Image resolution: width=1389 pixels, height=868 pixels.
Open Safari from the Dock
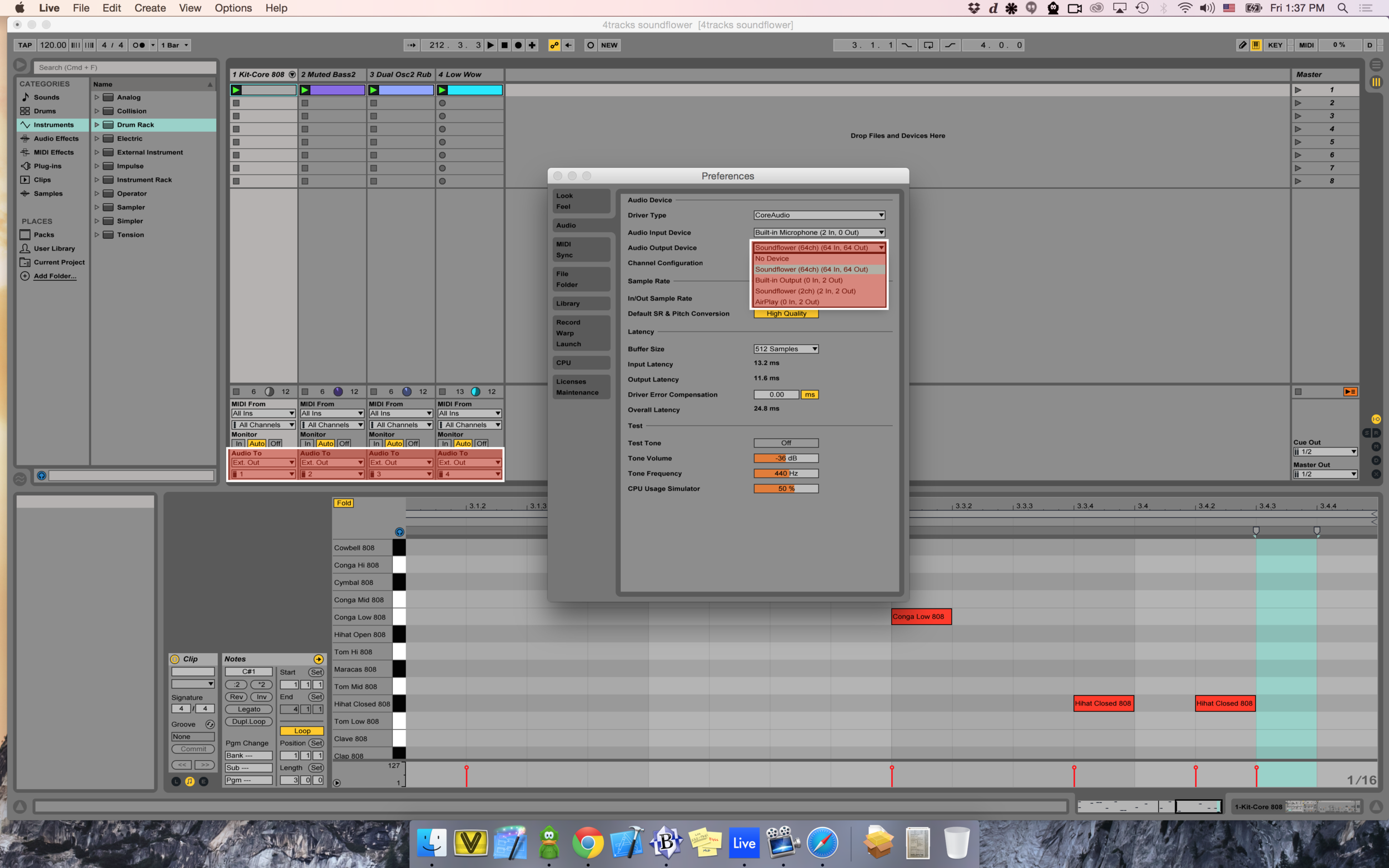(x=822, y=843)
